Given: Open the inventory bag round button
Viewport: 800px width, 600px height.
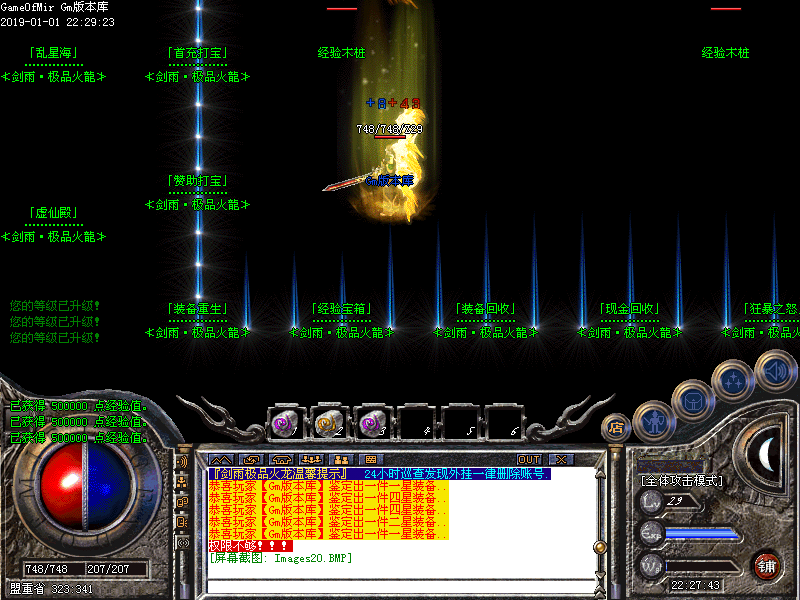Looking at the screenshot, I should (693, 402).
